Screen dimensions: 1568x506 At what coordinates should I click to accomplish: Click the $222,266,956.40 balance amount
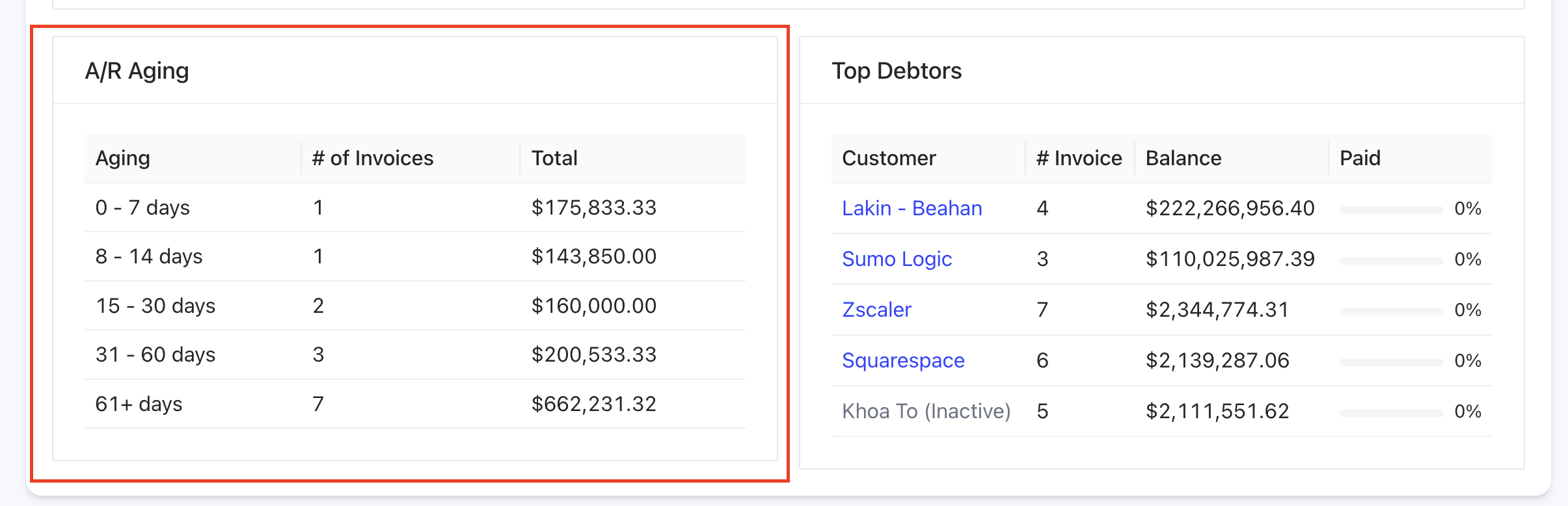1230,208
